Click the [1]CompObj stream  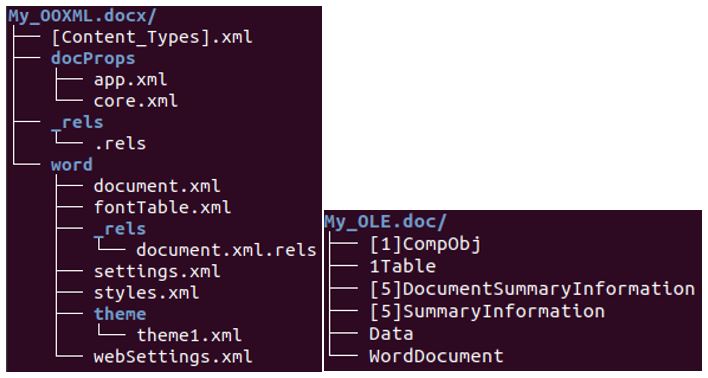click(425, 244)
